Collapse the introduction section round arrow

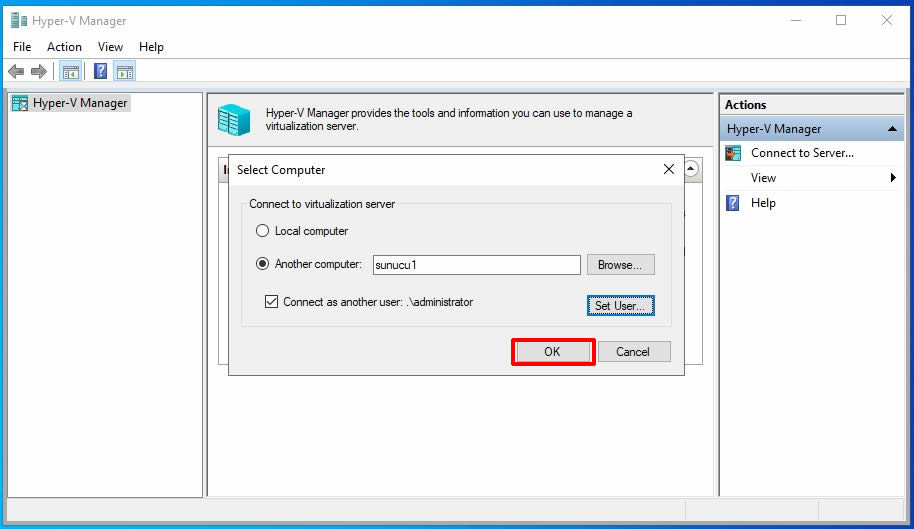(x=691, y=169)
